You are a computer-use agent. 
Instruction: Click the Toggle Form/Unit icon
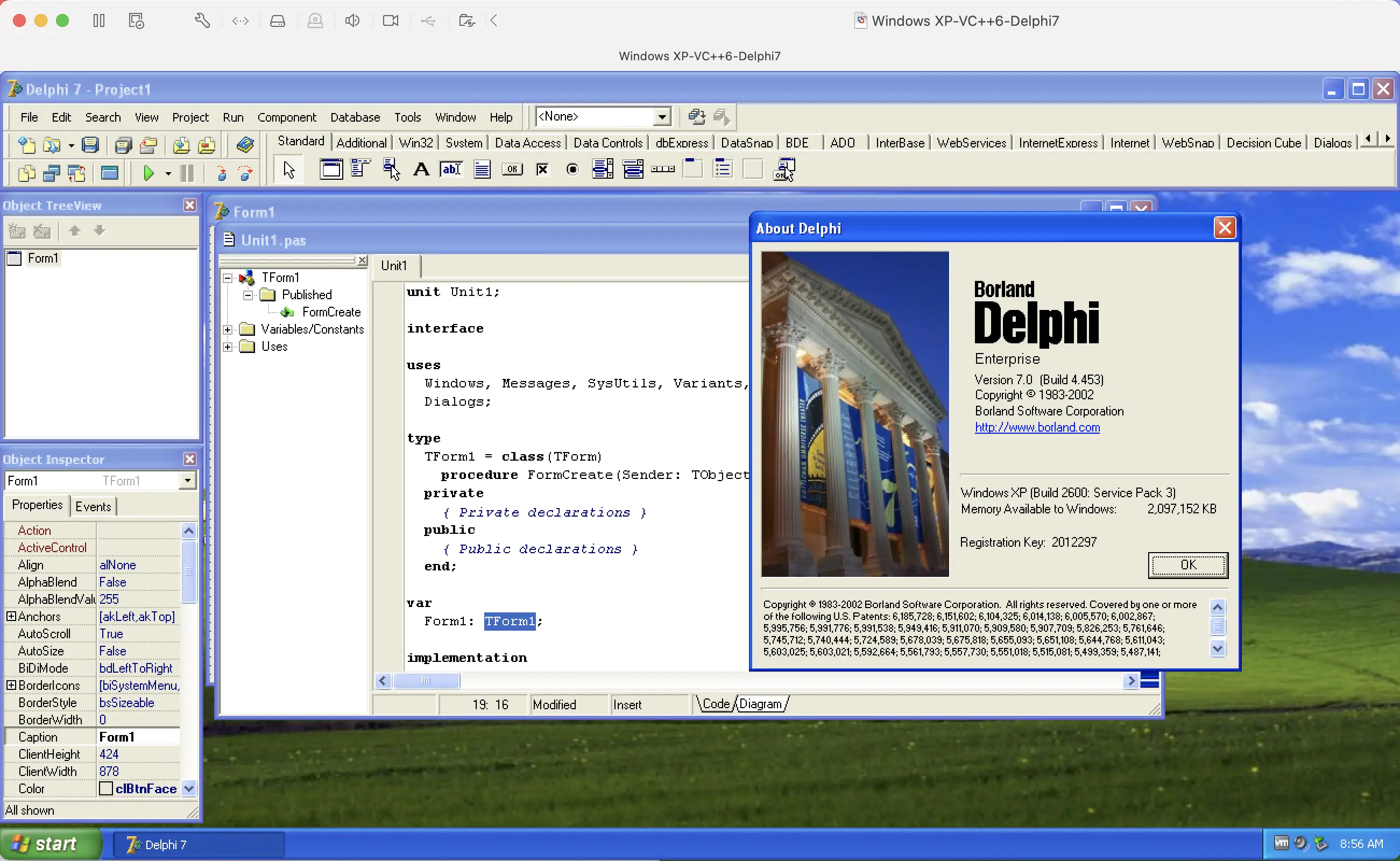click(x=77, y=173)
